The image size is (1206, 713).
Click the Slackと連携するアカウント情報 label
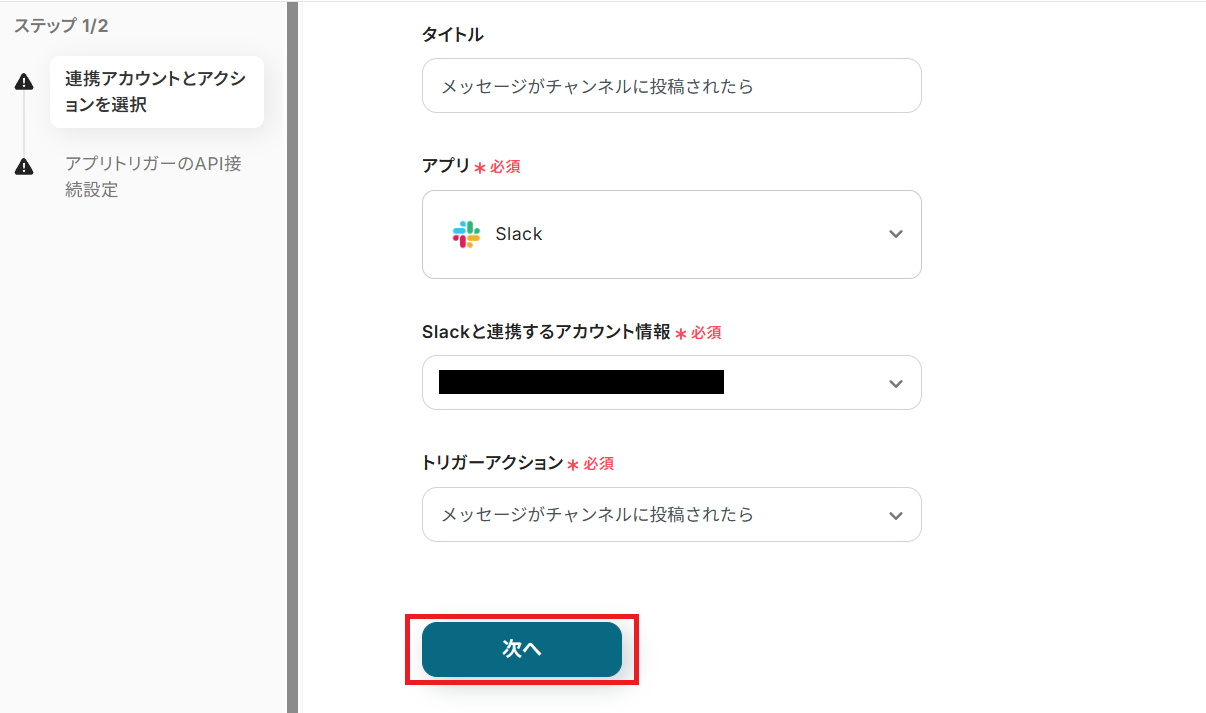coord(546,332)
